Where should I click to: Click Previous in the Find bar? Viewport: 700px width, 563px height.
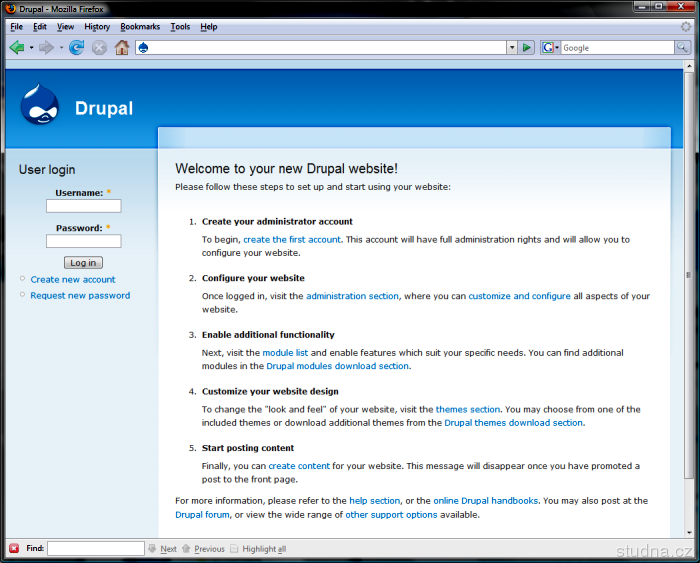[204, 549]
